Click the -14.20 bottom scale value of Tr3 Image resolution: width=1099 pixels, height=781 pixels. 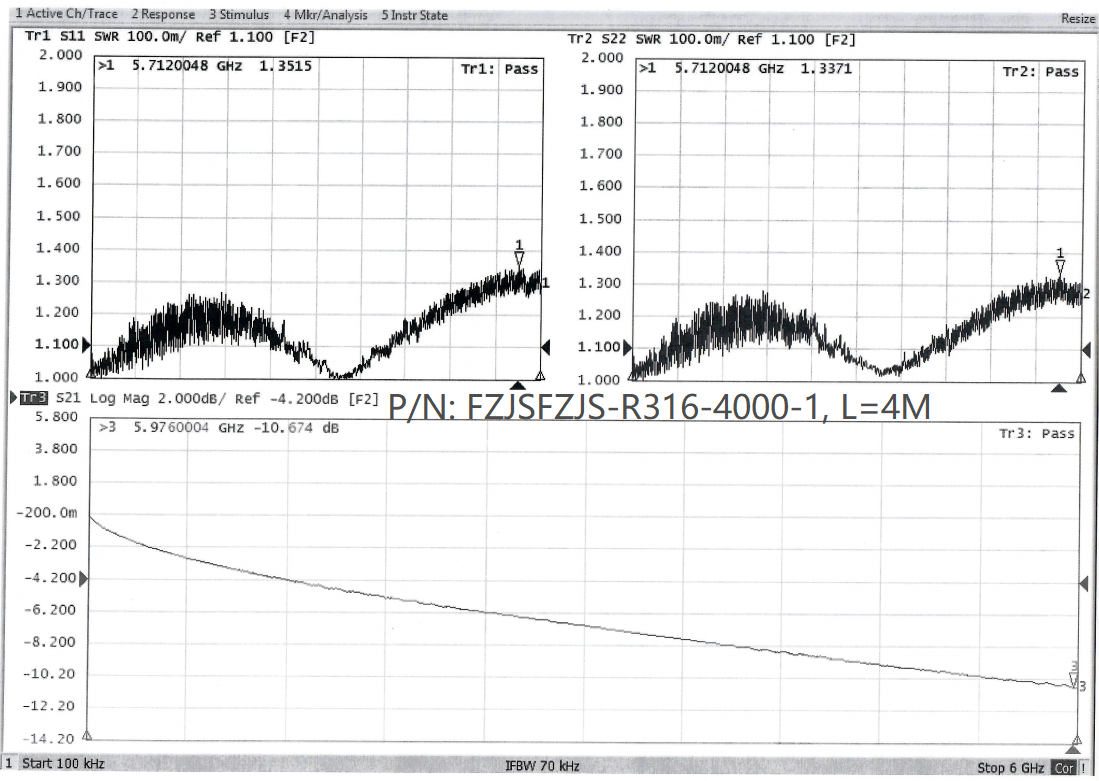(x=48, y=738)
